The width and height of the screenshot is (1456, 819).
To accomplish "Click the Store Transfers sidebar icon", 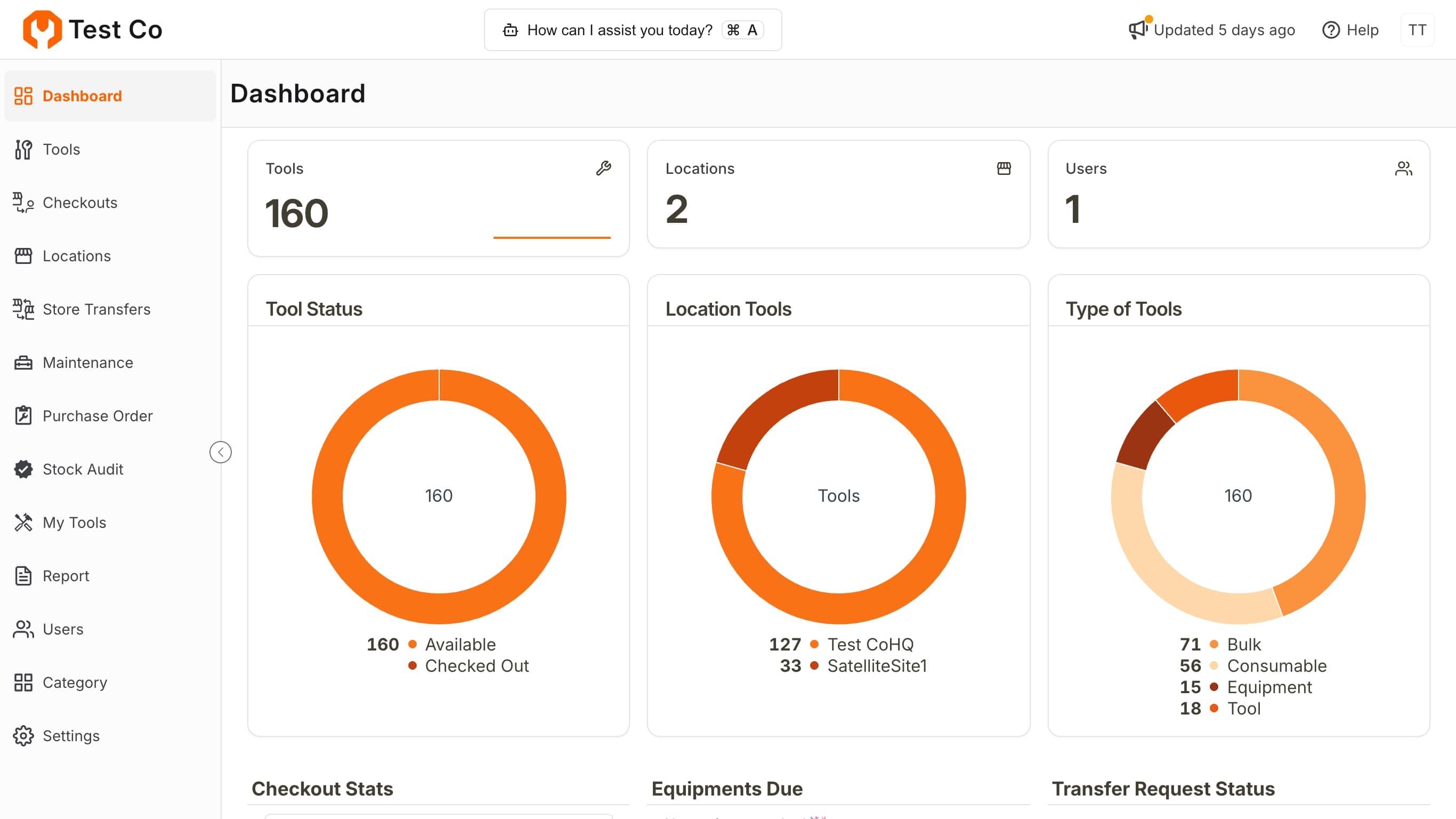I will coord(23,309).
